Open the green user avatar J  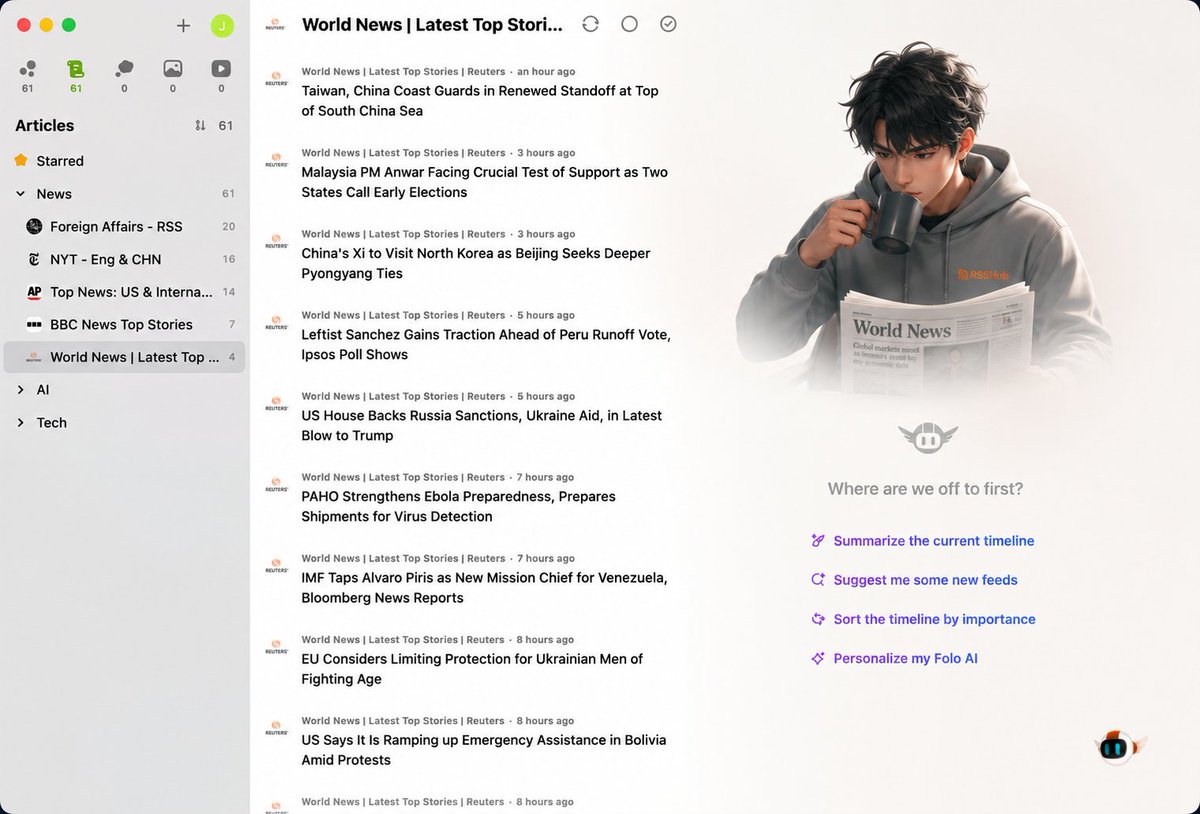[222, 26]
